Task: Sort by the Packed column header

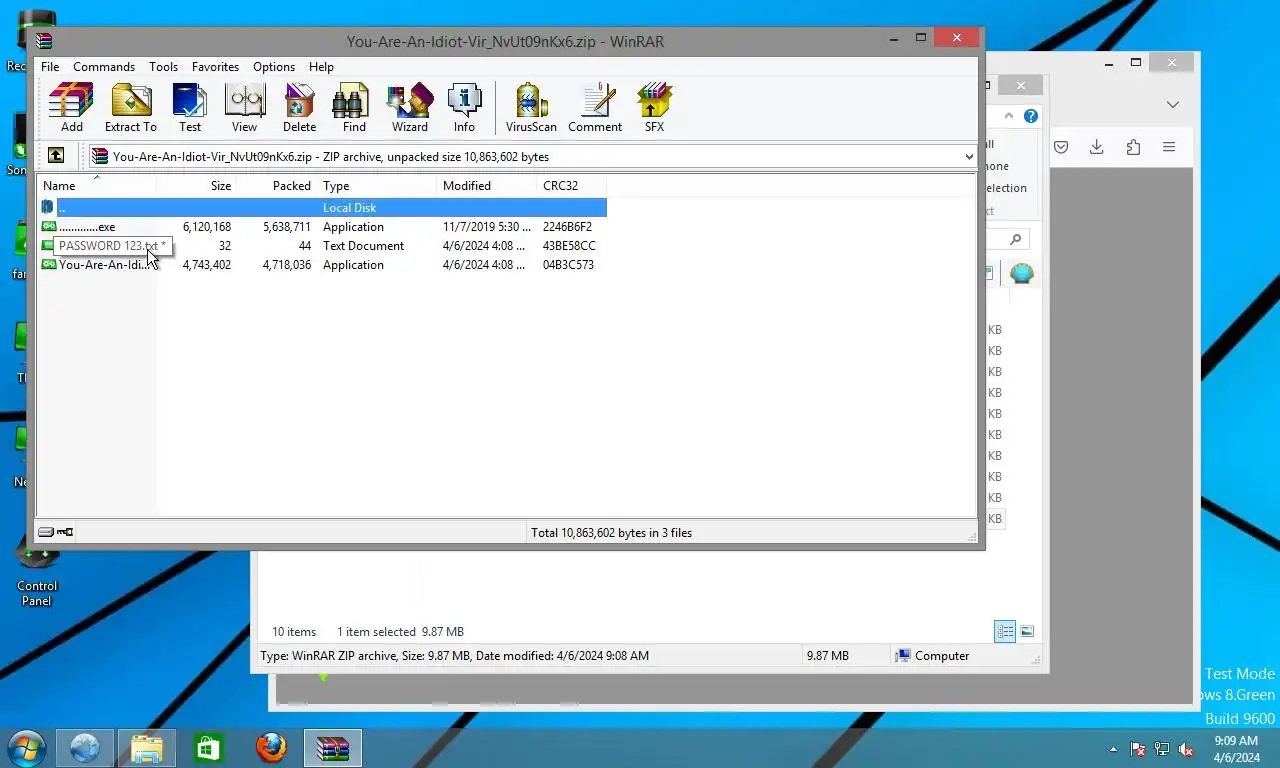Action: pyautogui.click(x=276, y=185)
